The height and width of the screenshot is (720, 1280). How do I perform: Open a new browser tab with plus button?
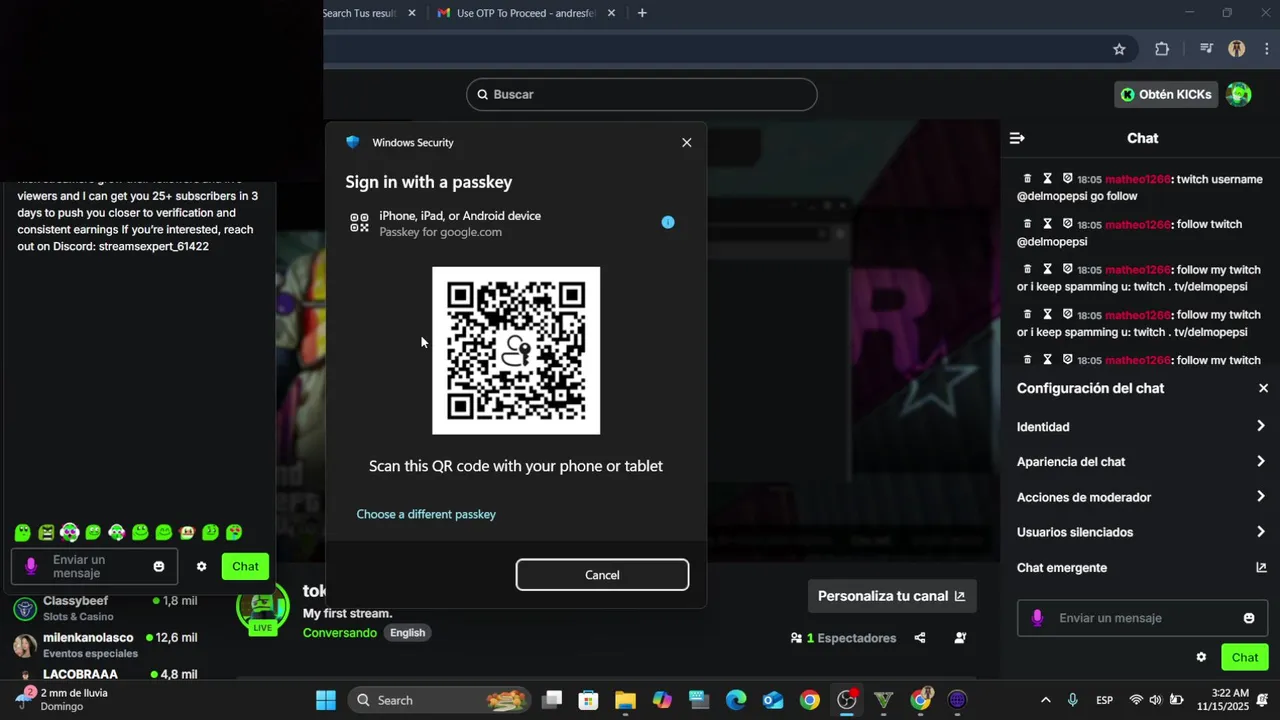[x=642, y=13]
